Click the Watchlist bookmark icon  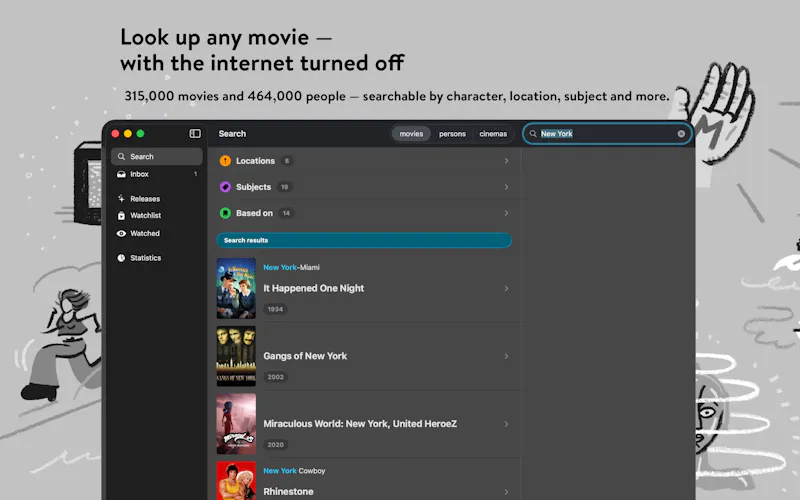pos(121,216)
